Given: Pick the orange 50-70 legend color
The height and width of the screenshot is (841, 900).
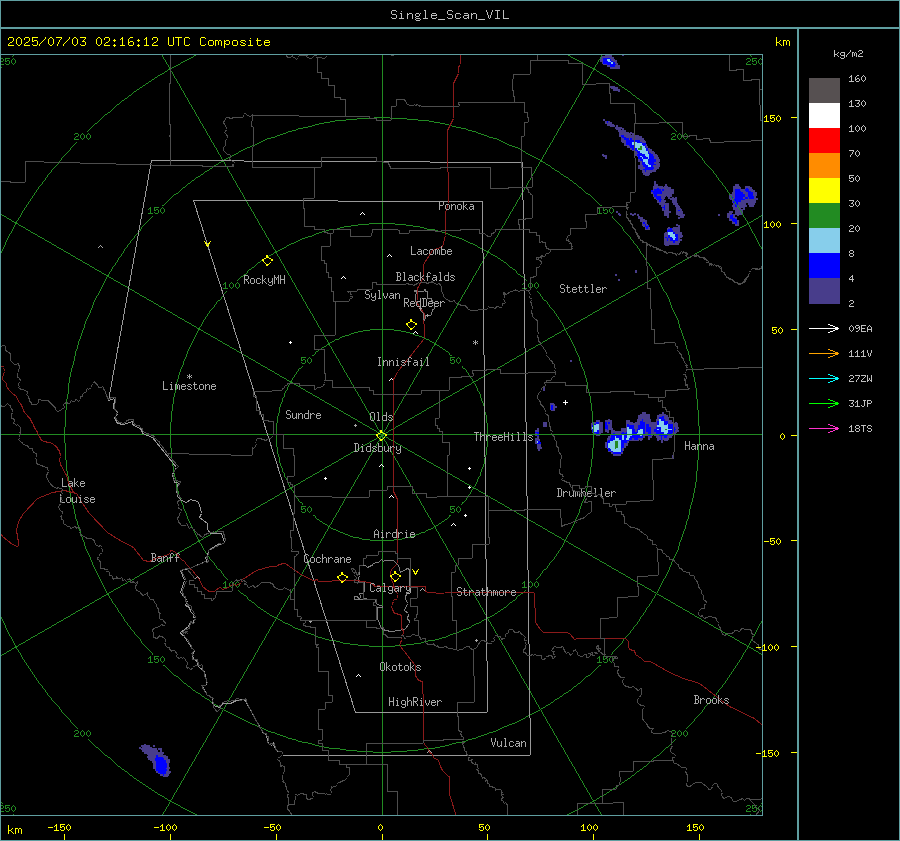Looking at the screenshot, I should point(824,165).
